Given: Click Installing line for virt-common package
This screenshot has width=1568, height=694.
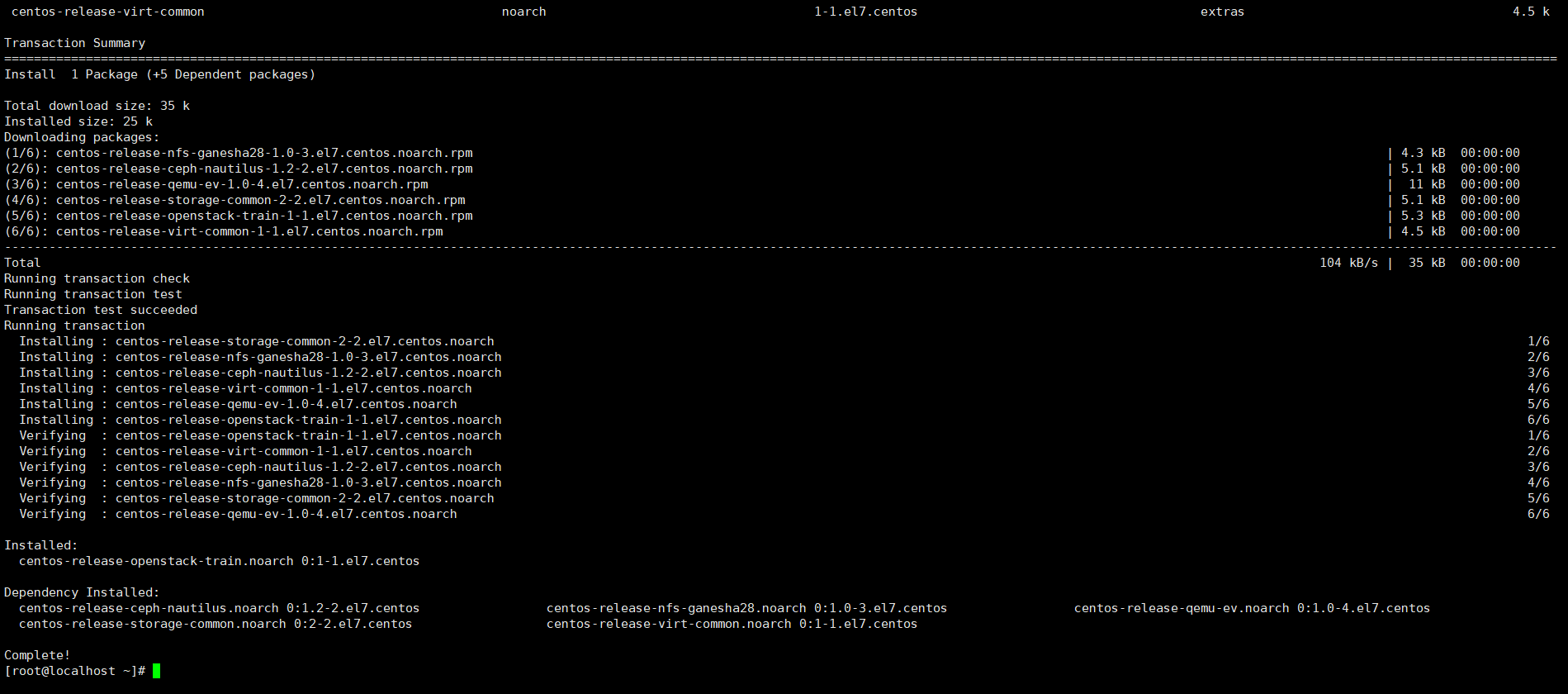Looking at the screenshot, I should [245, 388].
